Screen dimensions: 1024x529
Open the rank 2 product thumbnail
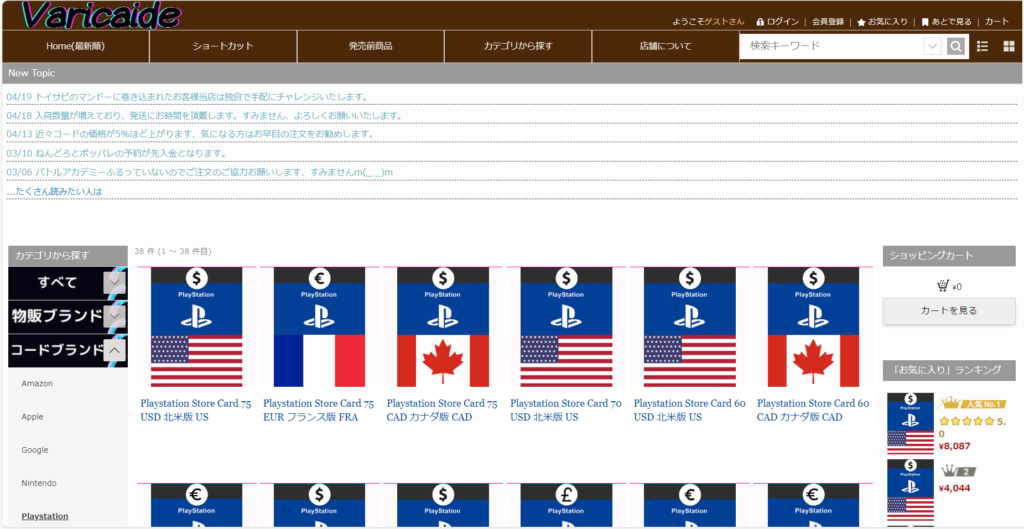coord(910,490)
